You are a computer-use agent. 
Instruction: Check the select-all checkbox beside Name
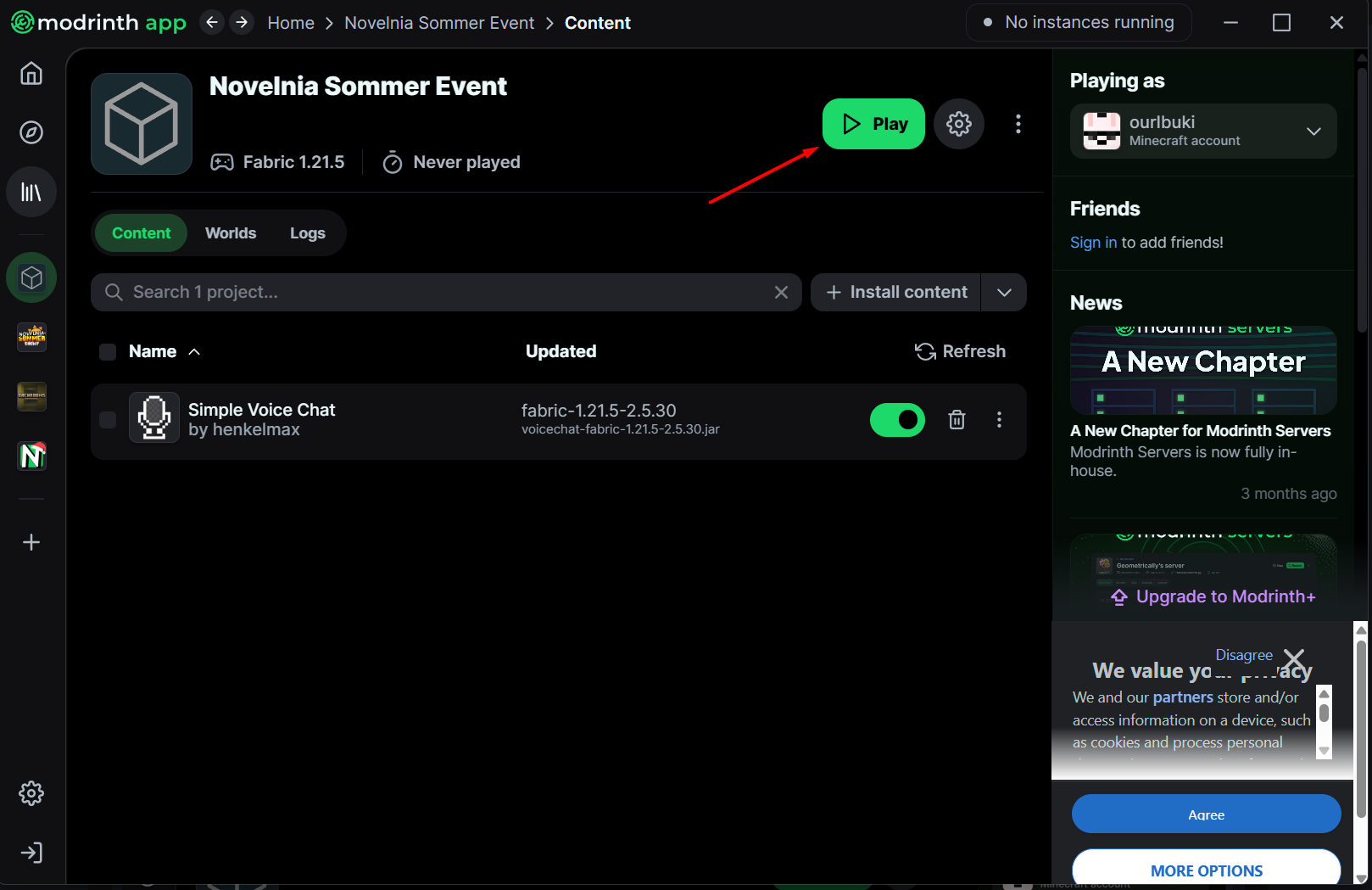pyautogui.click(x=108, y=352)
